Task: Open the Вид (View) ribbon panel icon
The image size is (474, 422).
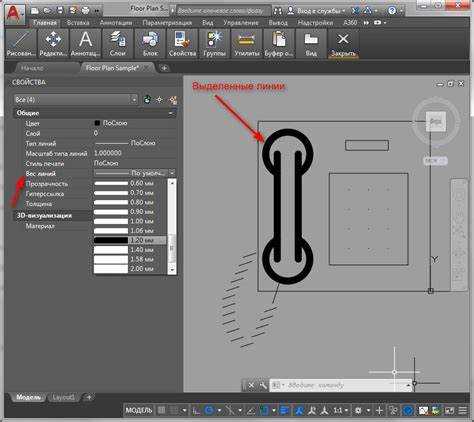Action: click(x=311, y=43)
